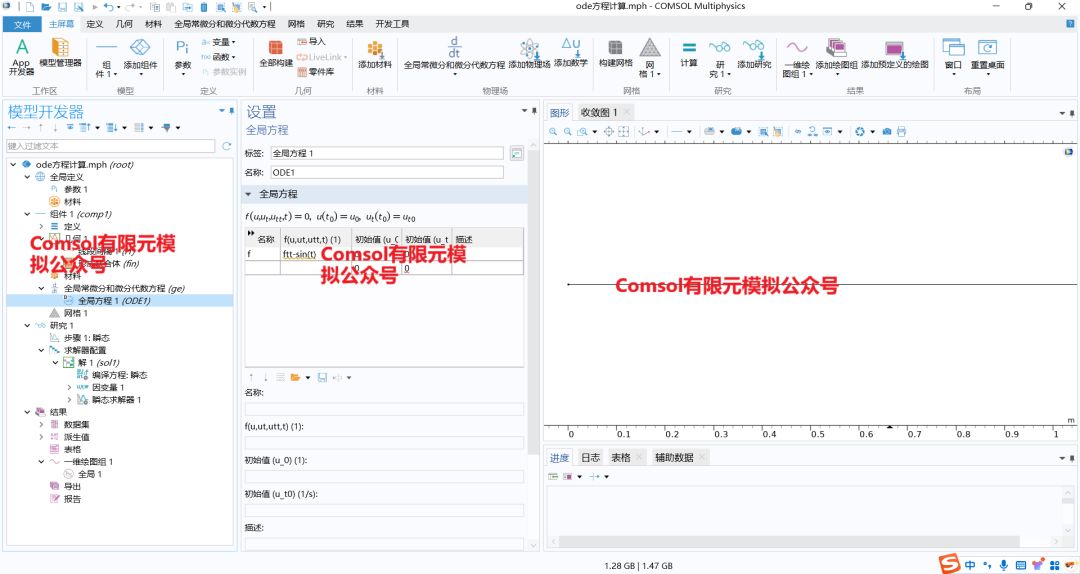This screenshot has height=574, width=1080.
Task: Click zoom in icon in graphics toolbar
Action: point(553,132)
